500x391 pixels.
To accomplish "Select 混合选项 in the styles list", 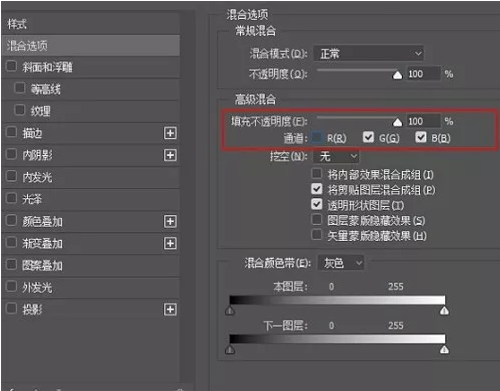I will click(91, 46).
